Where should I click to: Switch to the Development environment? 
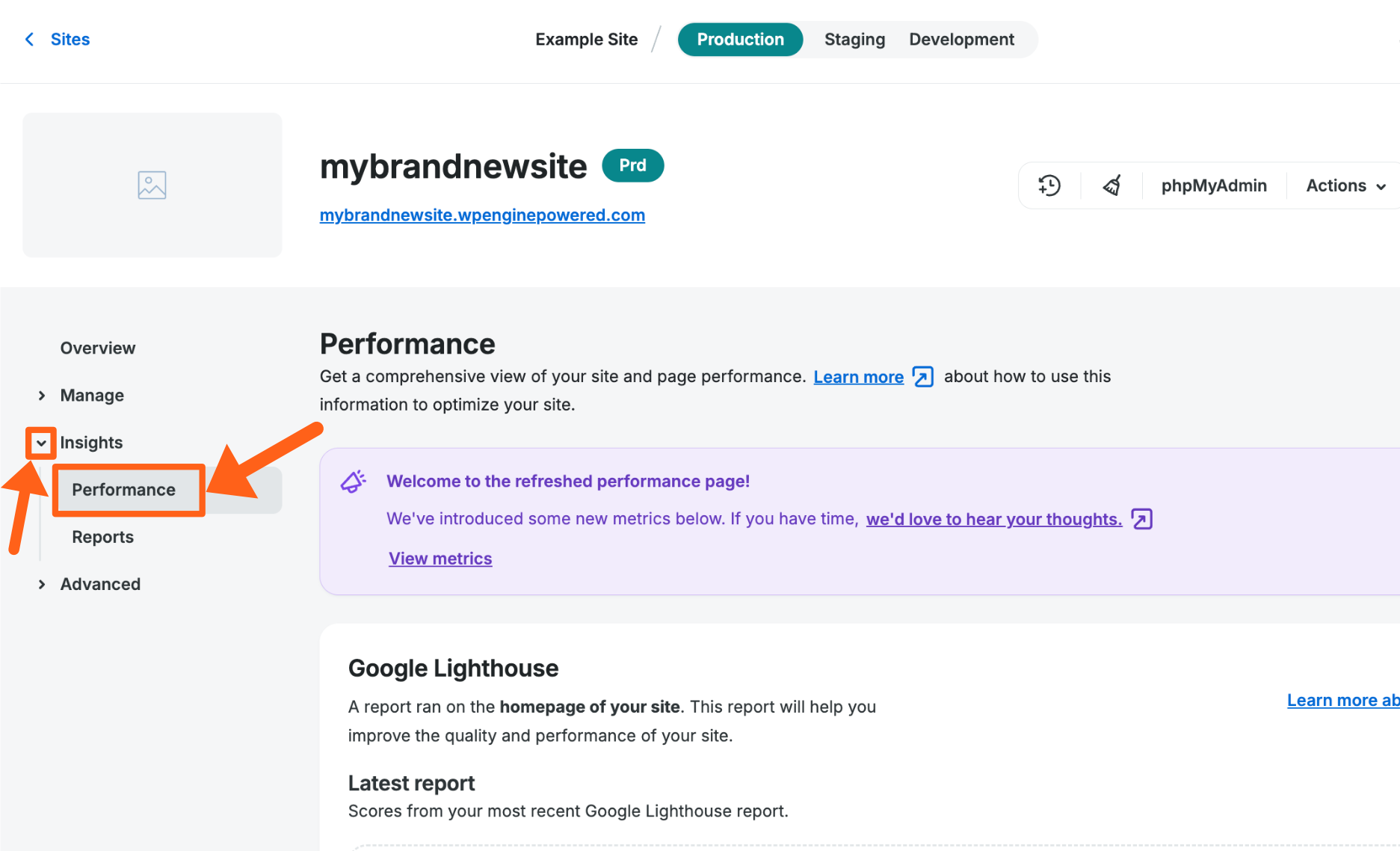(x=961, y=40)
